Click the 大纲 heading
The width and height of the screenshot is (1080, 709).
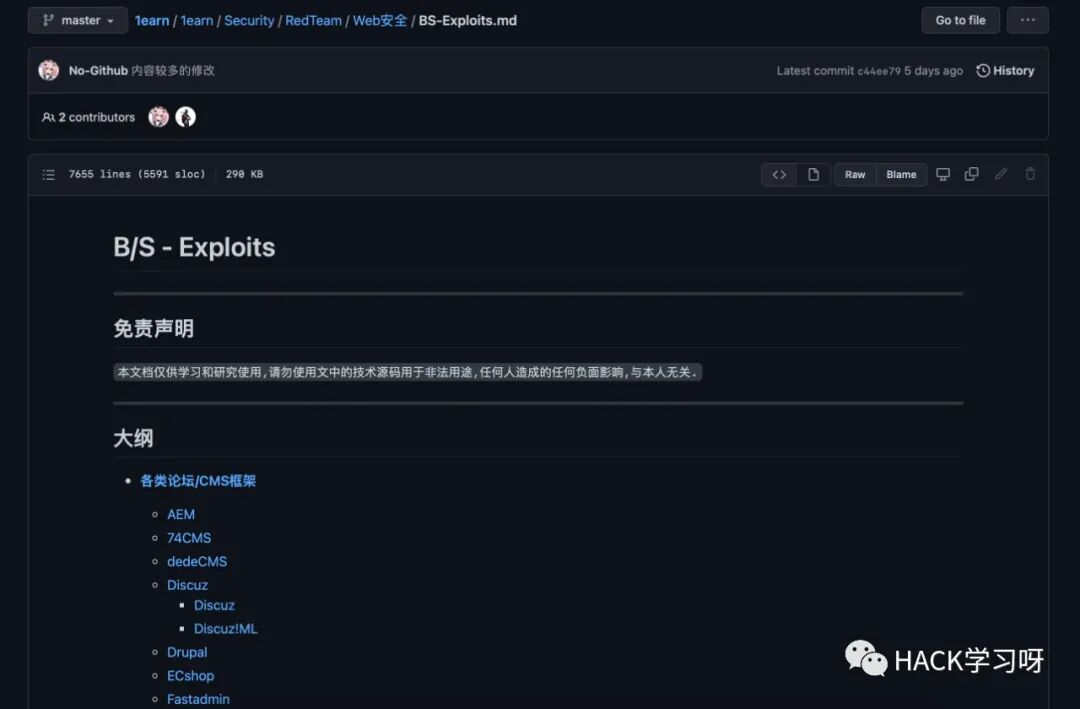(x=133, y=438)
